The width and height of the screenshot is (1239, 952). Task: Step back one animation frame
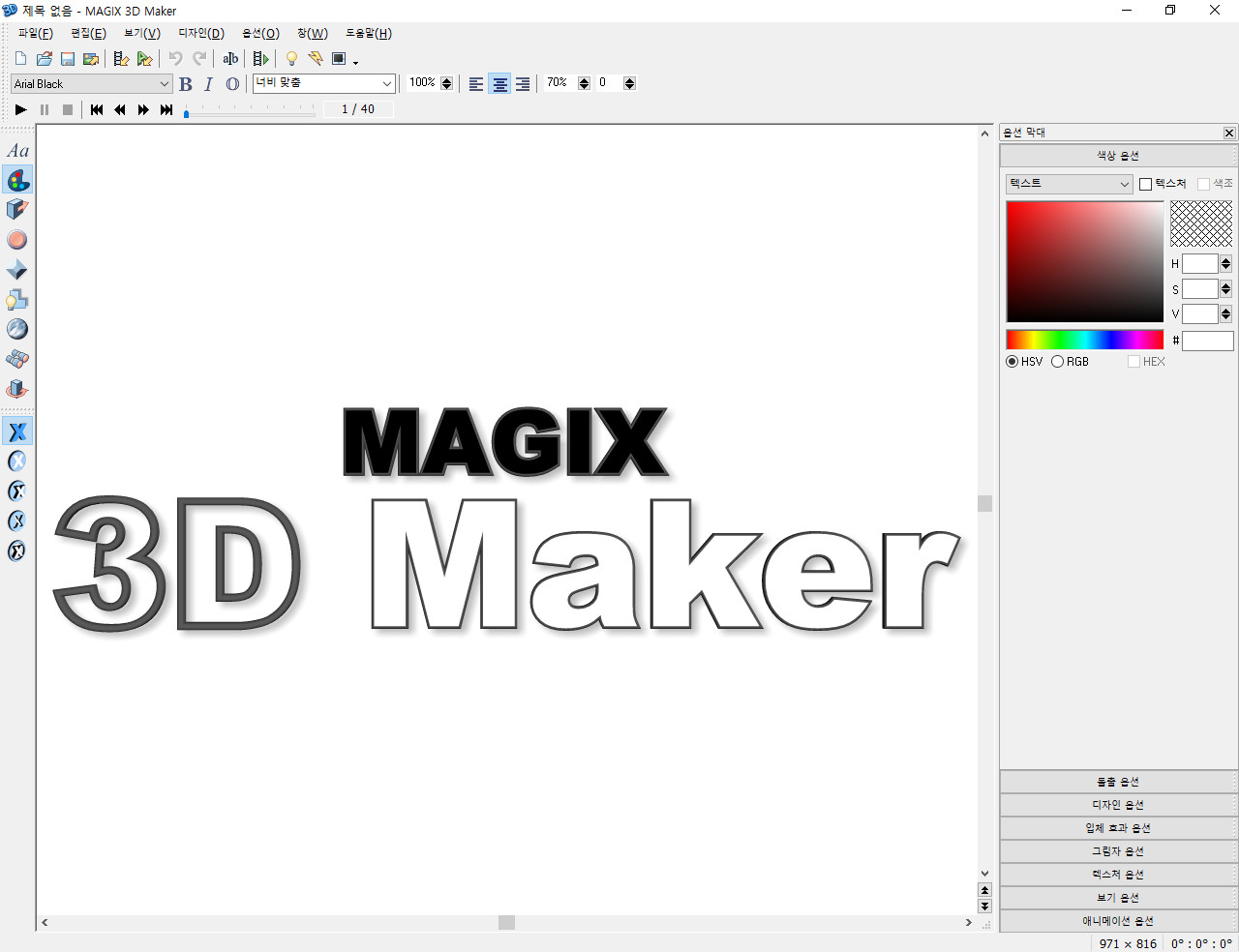pyautogui.click(x=120, y=110)
